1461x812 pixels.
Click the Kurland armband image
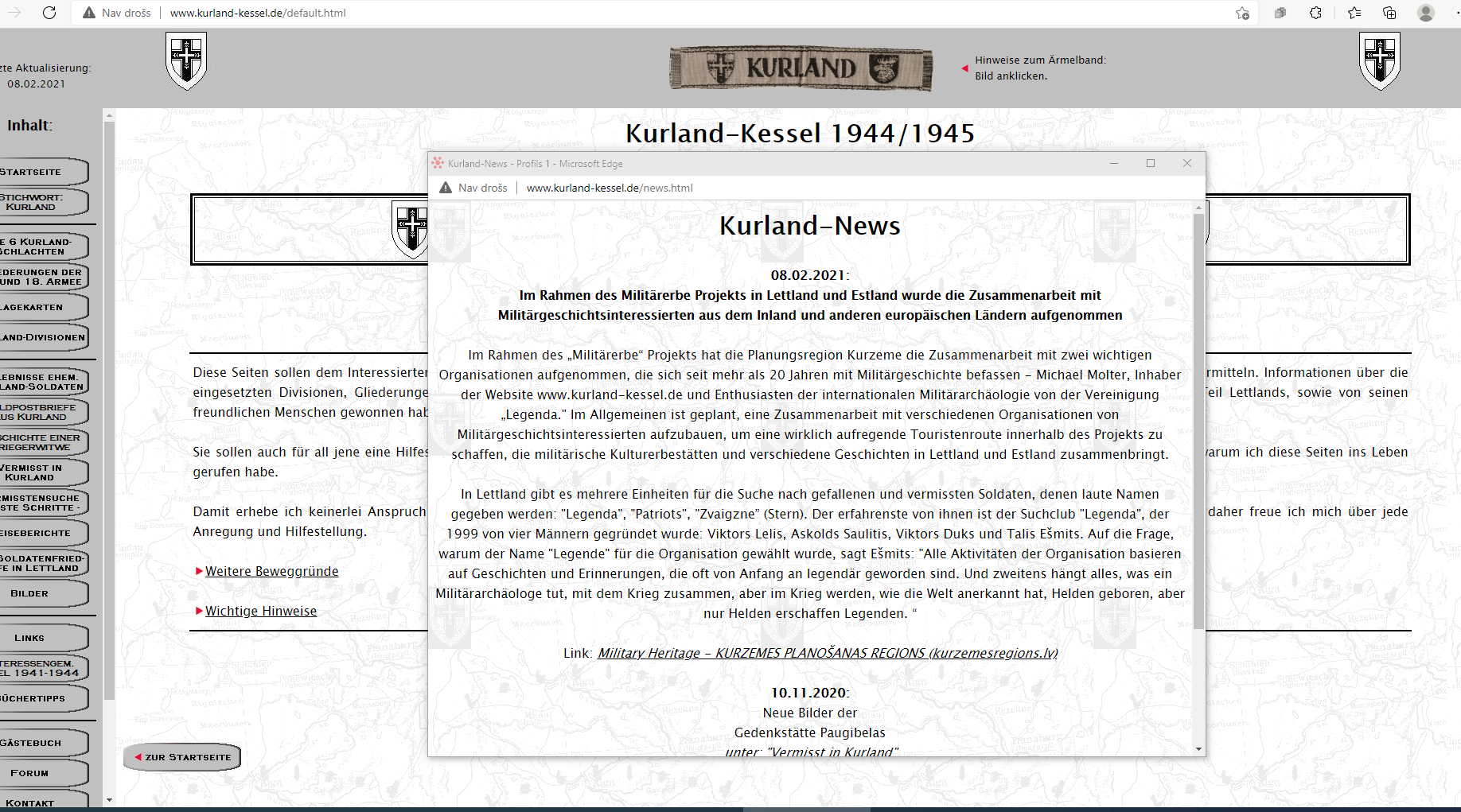pyautogui.click(x=801, y=68)
